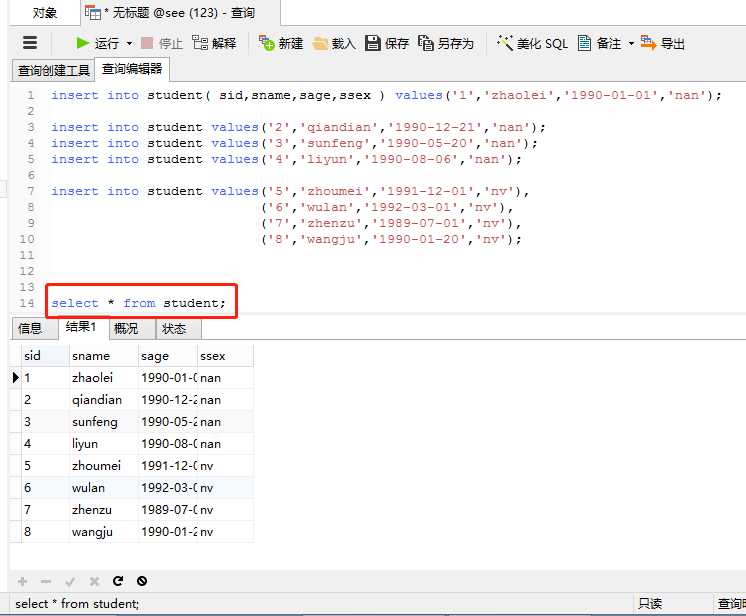Viewport: 746px width, 616px height.
Task: Click editor line number 14
Action: pyautogui.click(x=27, y=303)
